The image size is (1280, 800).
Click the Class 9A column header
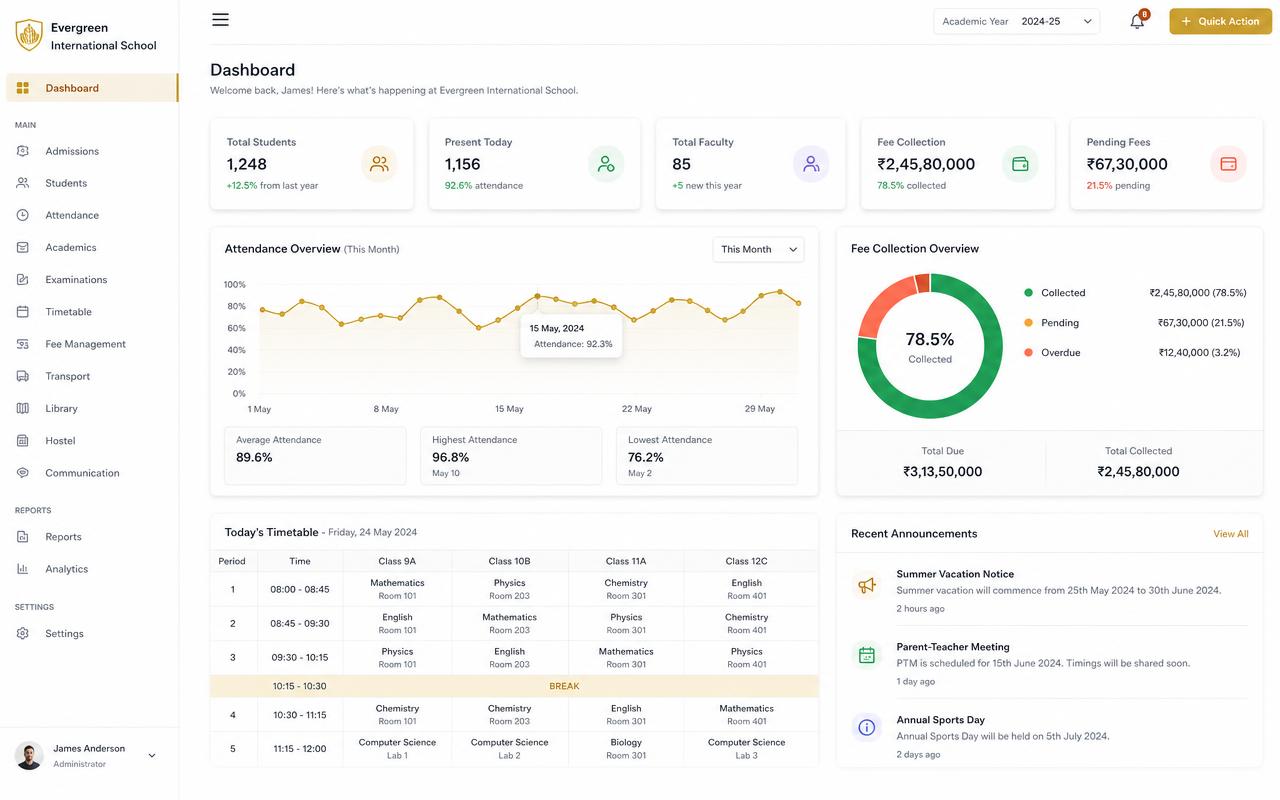tap(397, 561)
